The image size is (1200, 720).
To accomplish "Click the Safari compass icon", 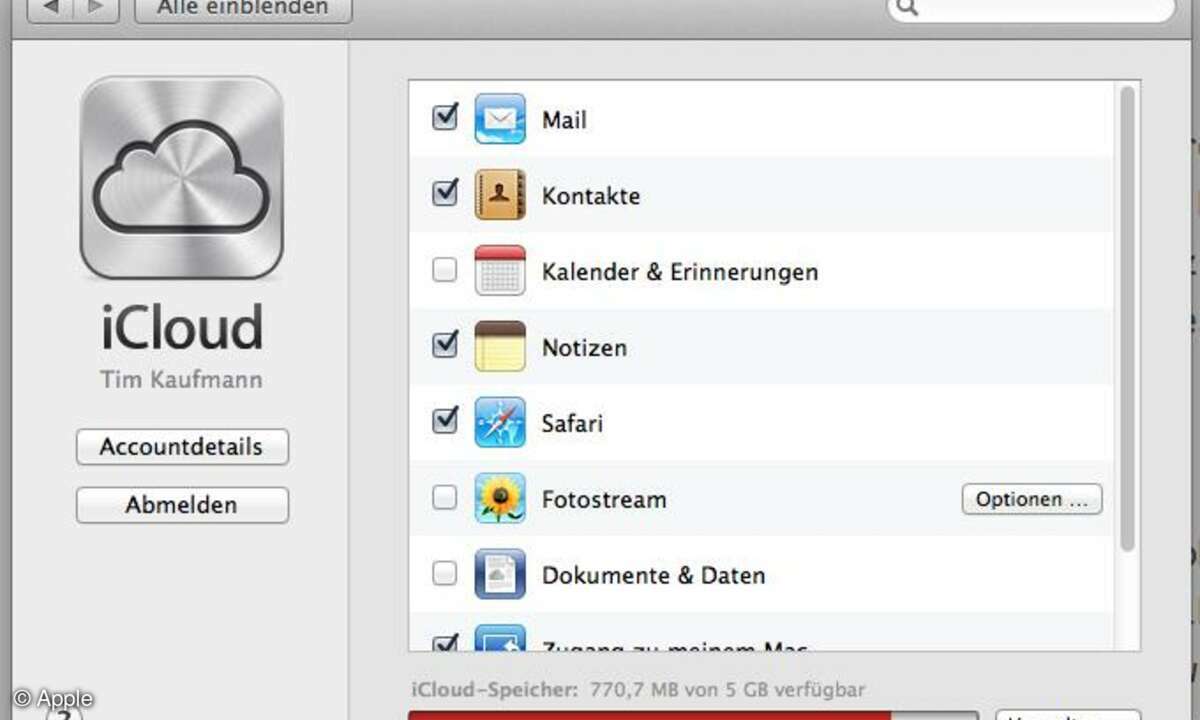I will pyautogui.click(x=500, y=423).
